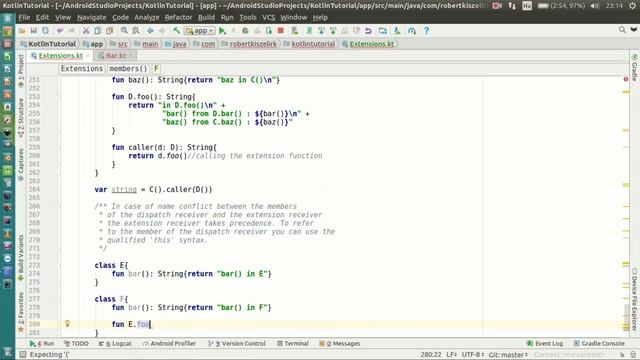
Task: Click the intention lightbulb in gutter
Action: tap(67, 324)
